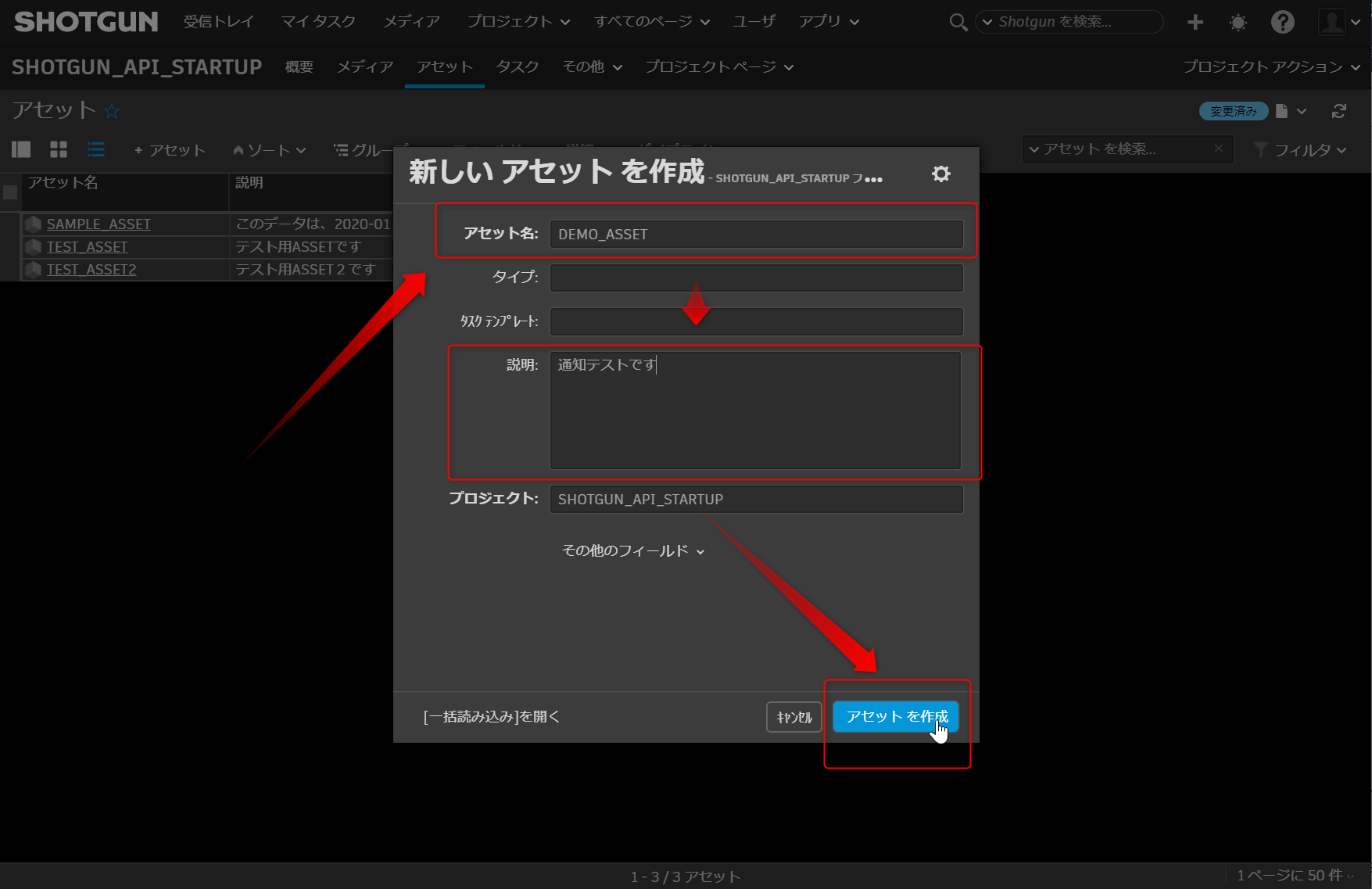
Task: Open the help question mark icon
Action: coord(1282,22)
